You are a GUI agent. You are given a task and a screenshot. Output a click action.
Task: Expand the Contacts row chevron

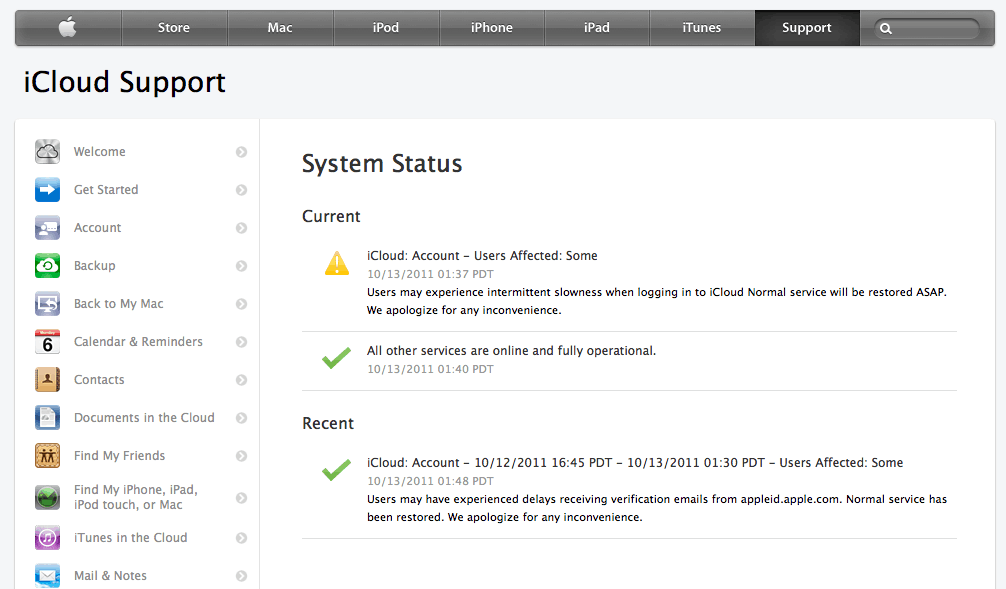241,380
